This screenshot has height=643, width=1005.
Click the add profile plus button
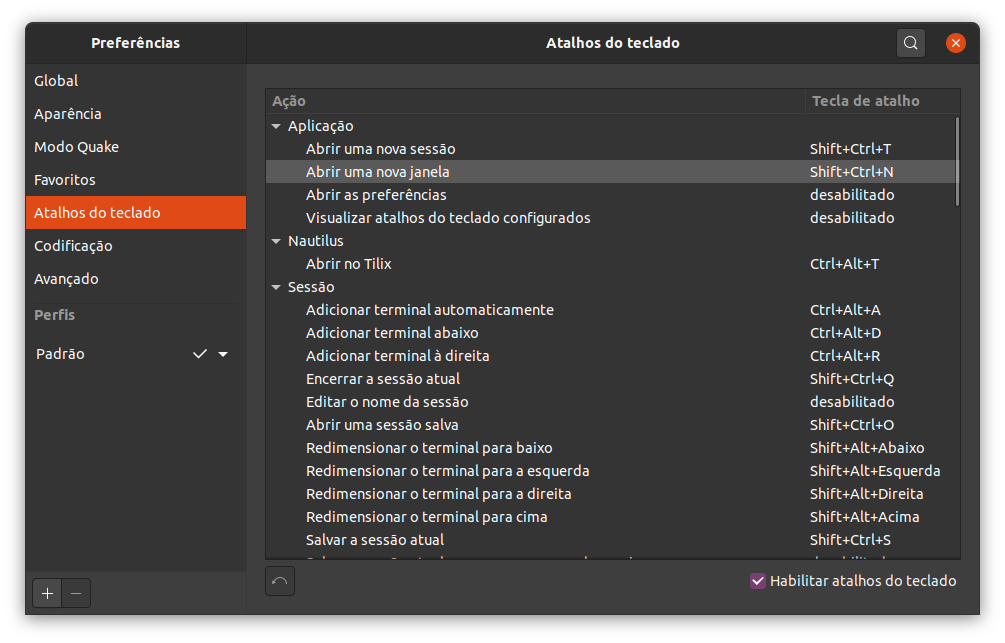47,593
